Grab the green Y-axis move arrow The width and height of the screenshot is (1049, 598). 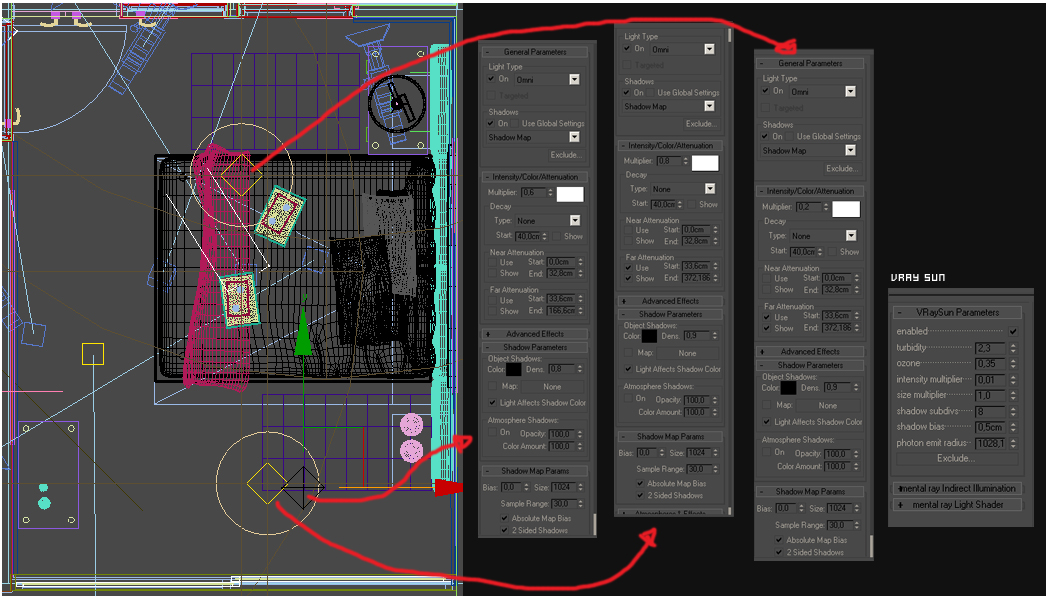303,332
